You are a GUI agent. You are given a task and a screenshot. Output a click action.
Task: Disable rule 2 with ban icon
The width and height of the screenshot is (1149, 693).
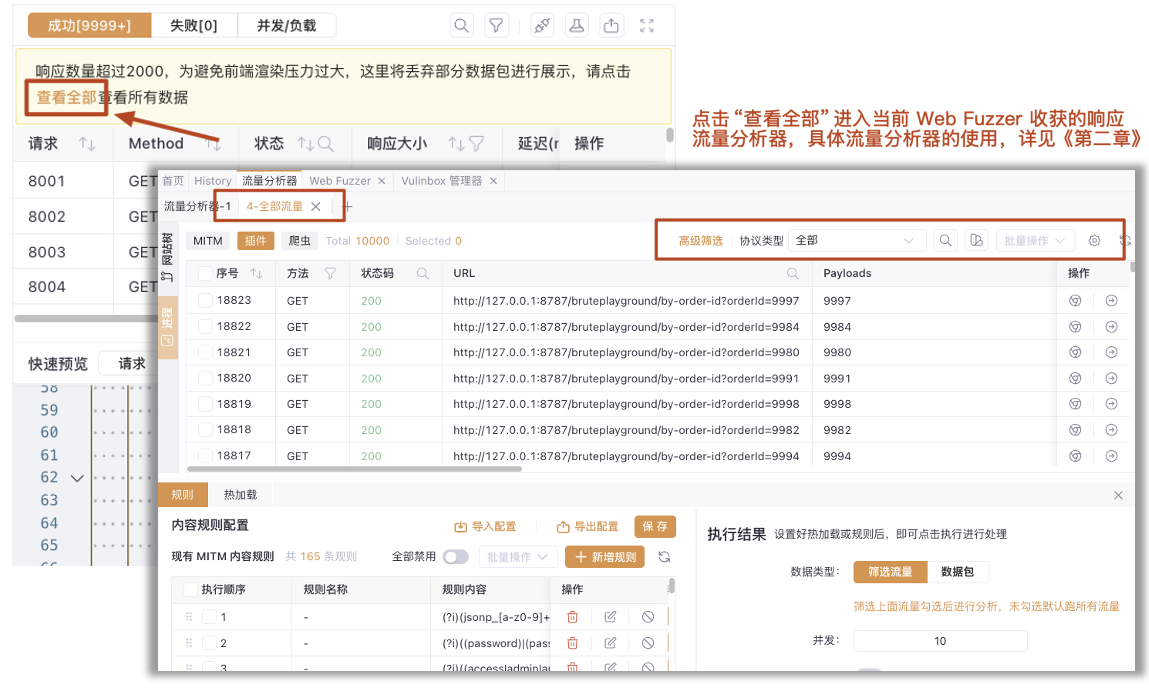[x=648, y=642]
